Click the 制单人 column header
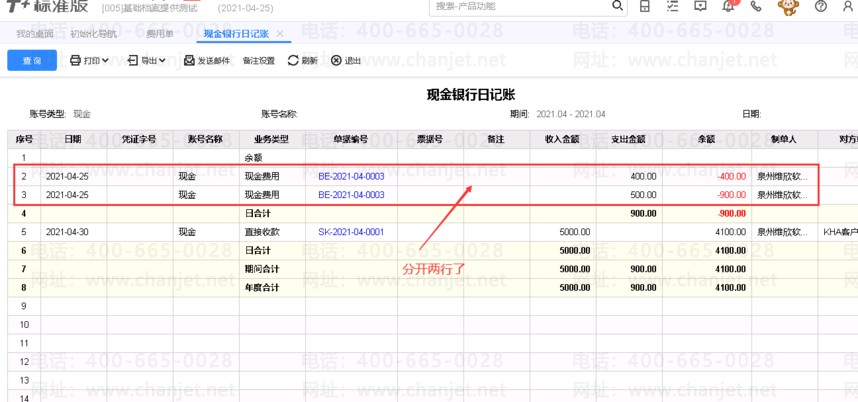Viewport: 858px width, 402px height. point(785,139)
